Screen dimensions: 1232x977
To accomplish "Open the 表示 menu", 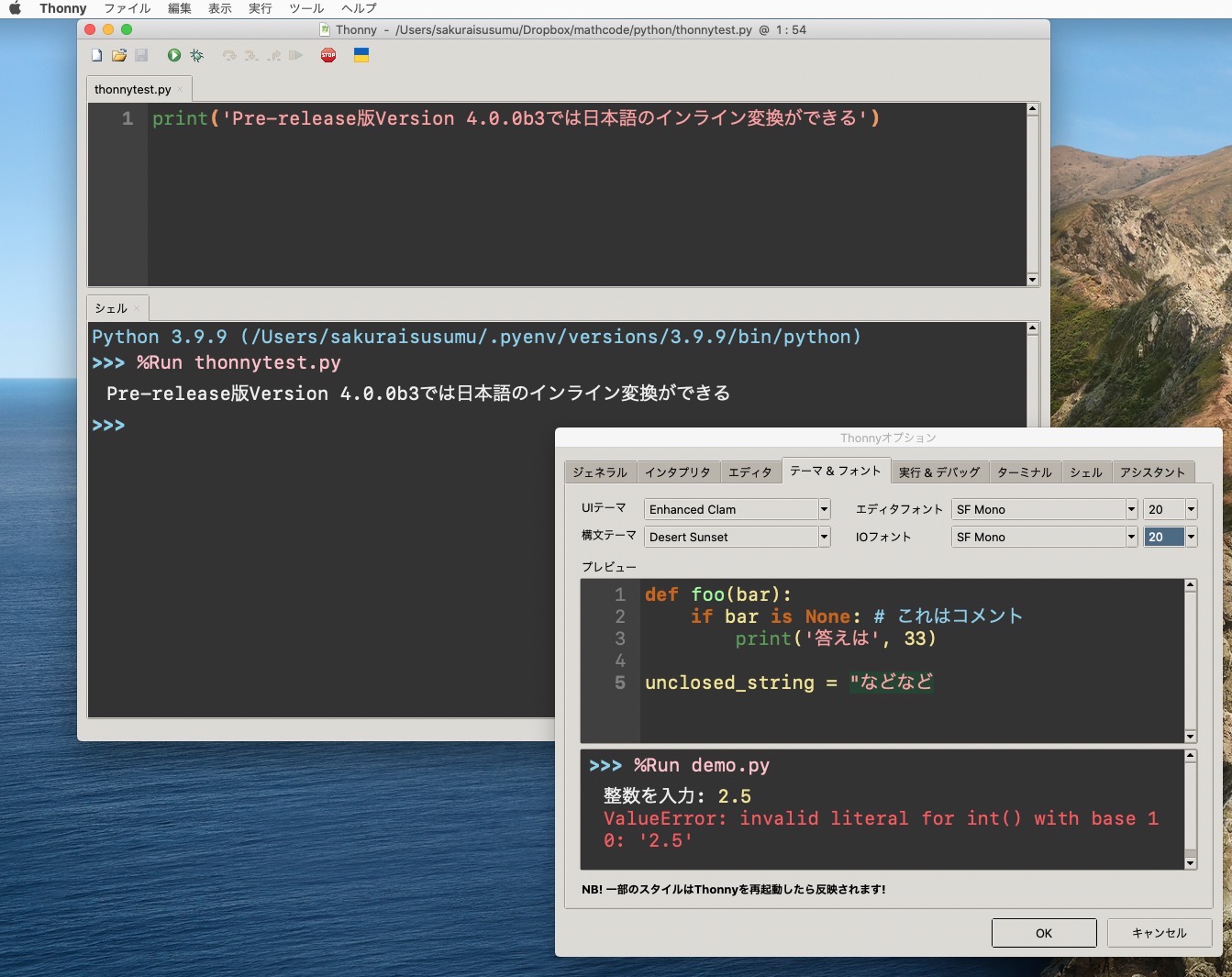I will click(220, 8).
